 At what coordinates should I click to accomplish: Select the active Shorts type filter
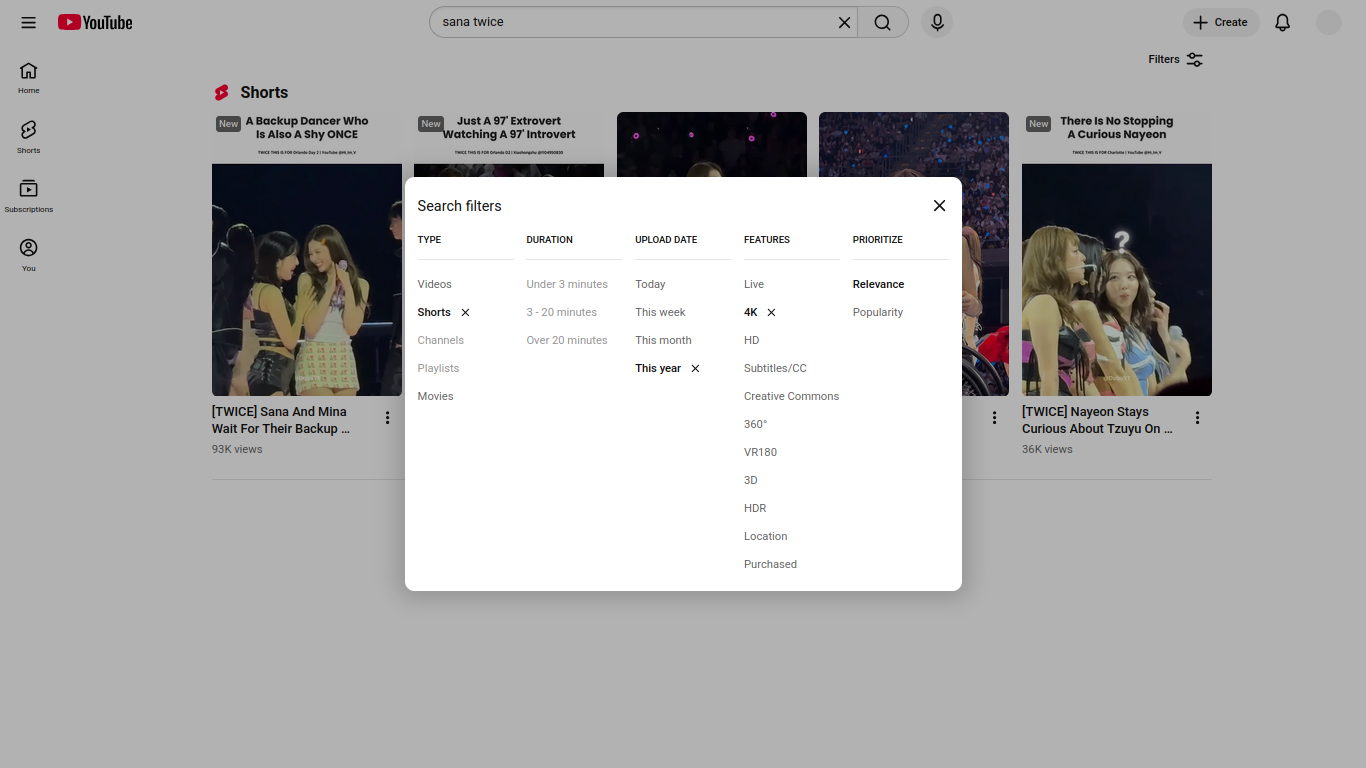[x=434, y=313]
